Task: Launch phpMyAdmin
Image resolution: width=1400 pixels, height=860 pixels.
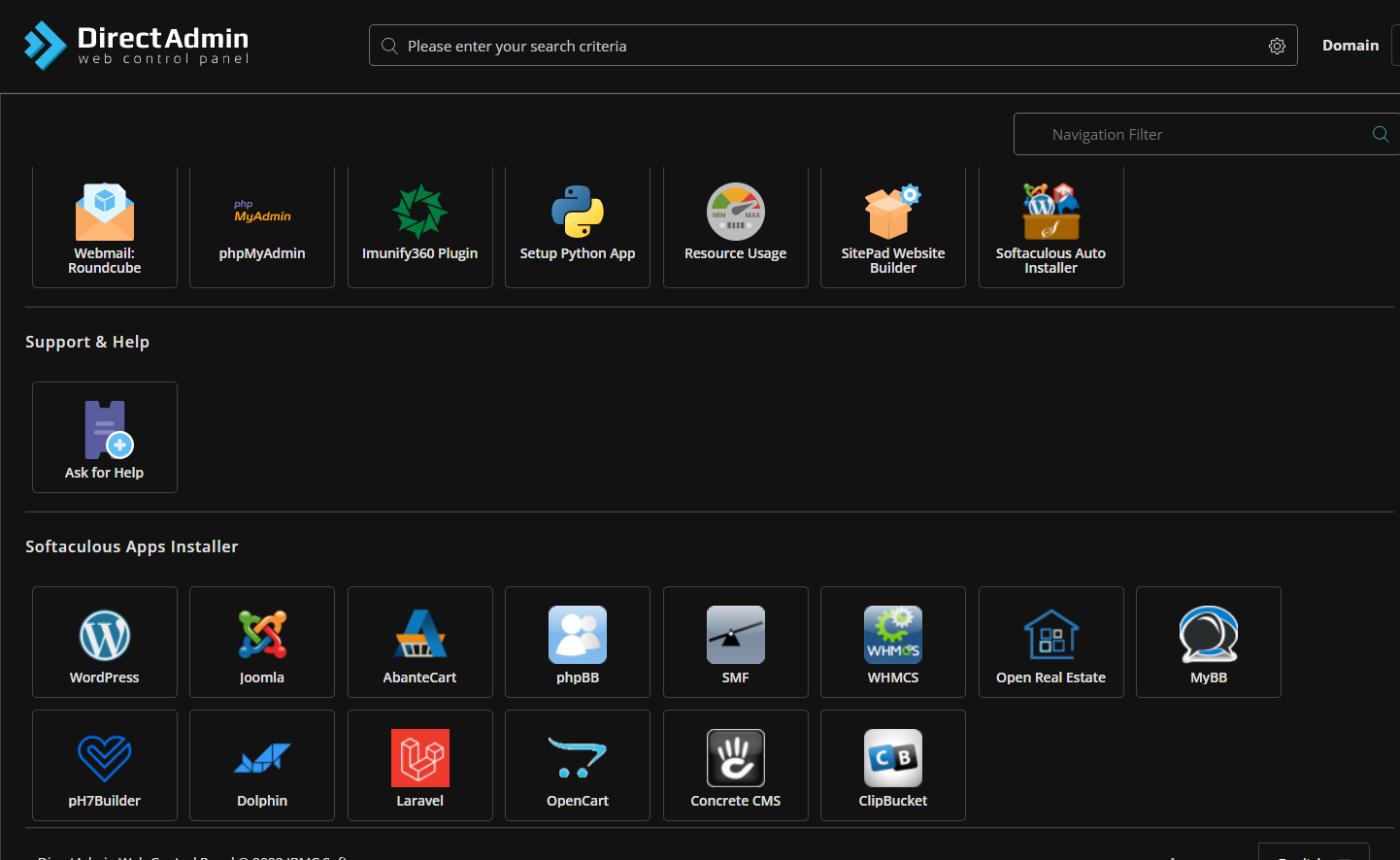Action: [x=261, y=227]
